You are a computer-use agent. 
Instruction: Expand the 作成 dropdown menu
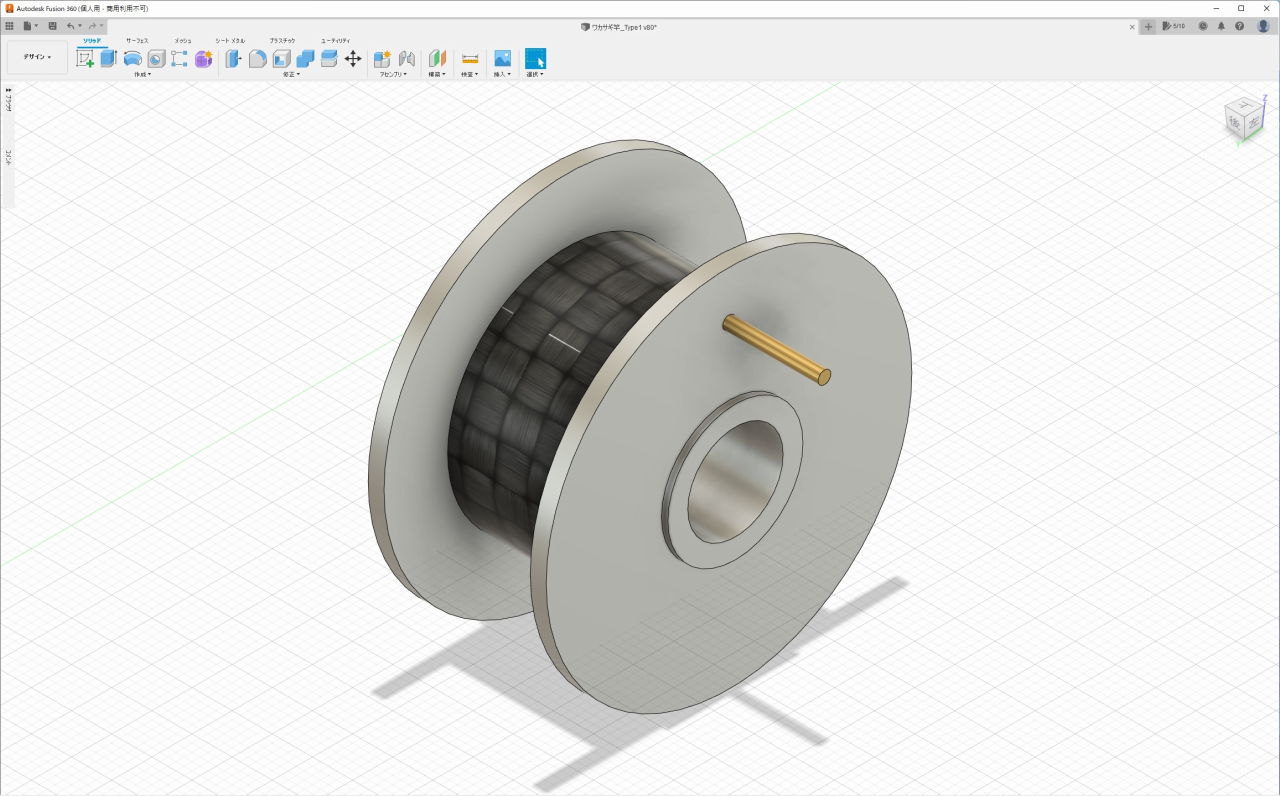tap(142, 74)
